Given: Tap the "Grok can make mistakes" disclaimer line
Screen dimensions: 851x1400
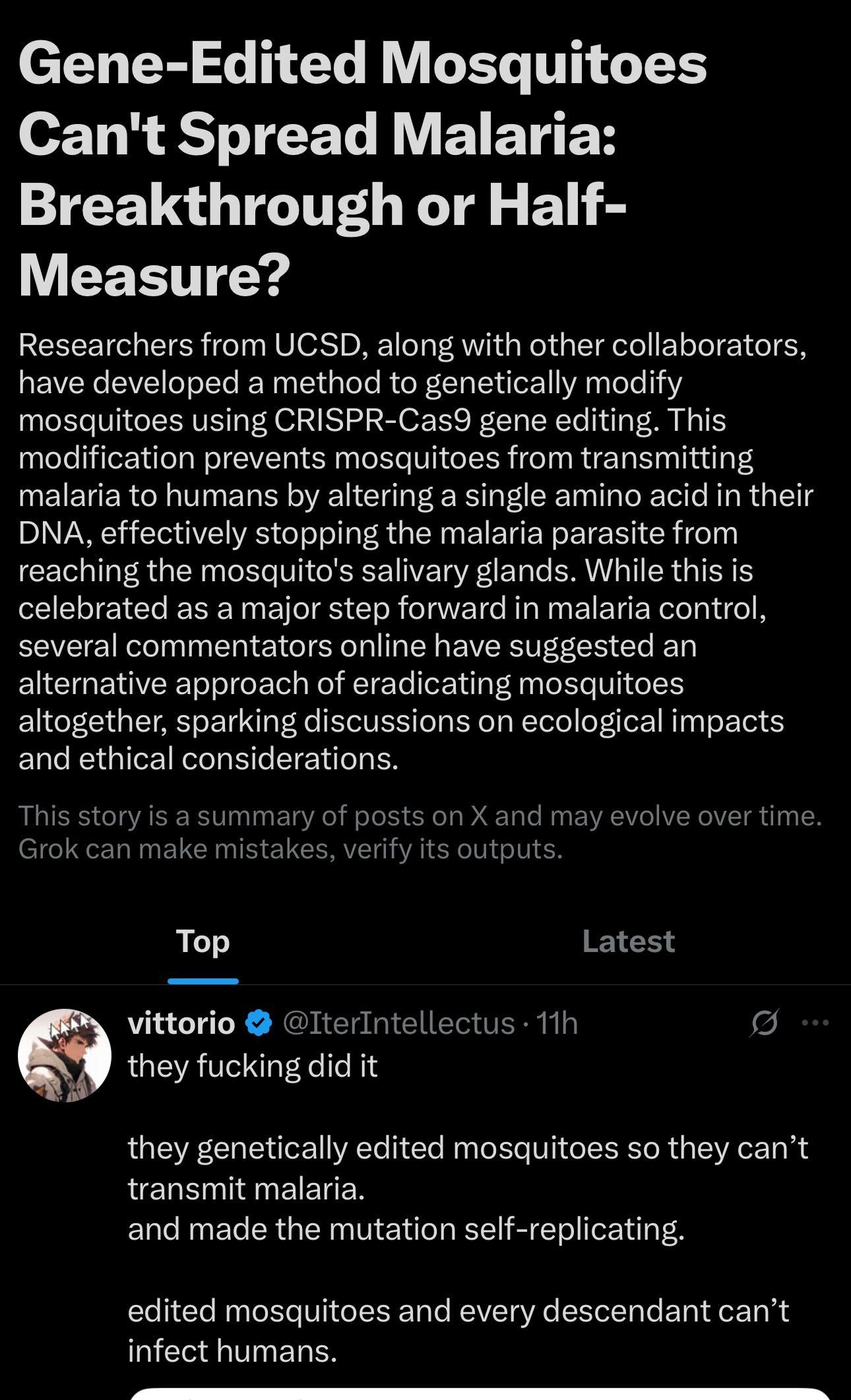Looking at the screenshot, I should 290,849.
